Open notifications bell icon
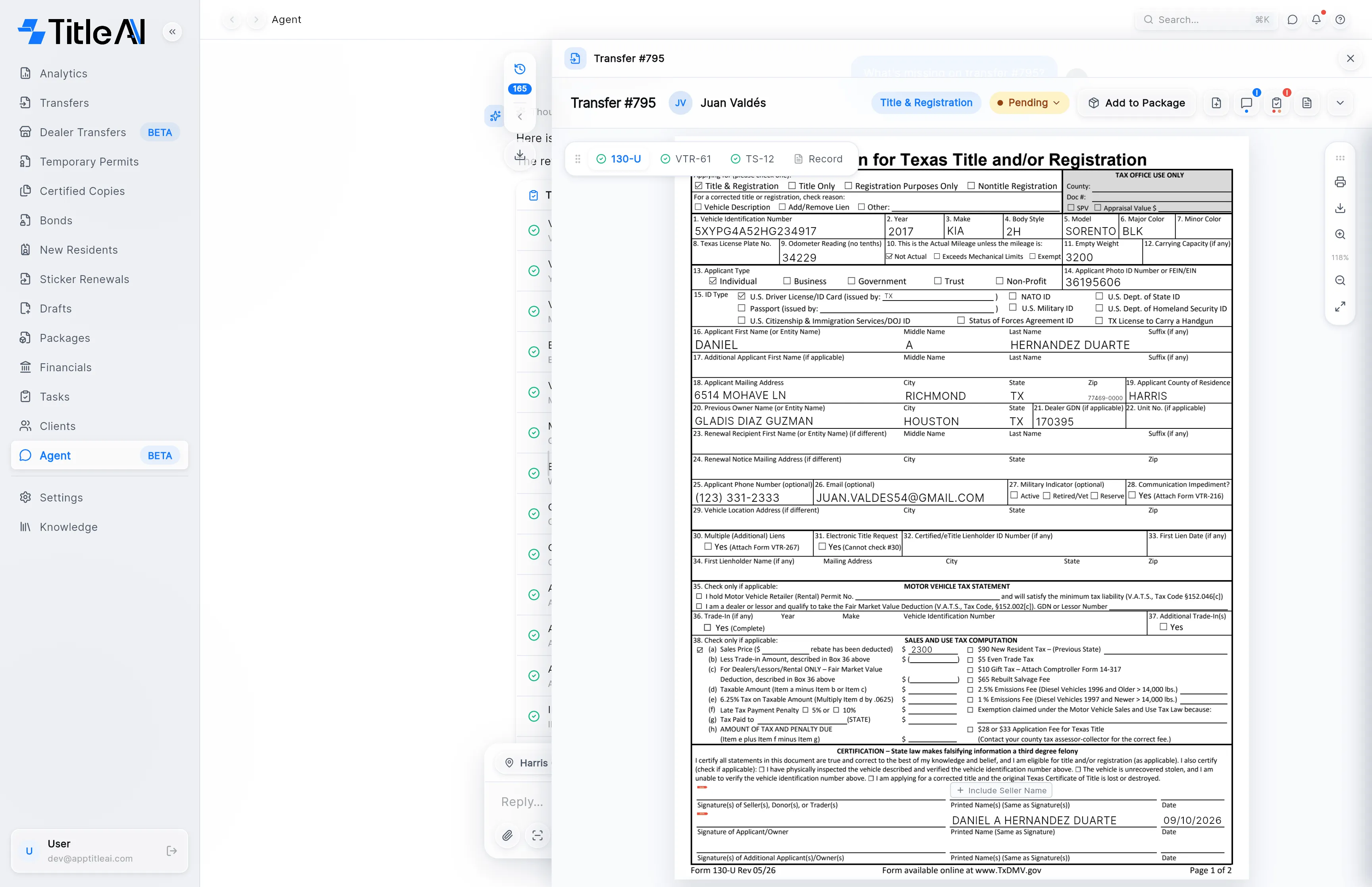 click(x=1316, y=19)
